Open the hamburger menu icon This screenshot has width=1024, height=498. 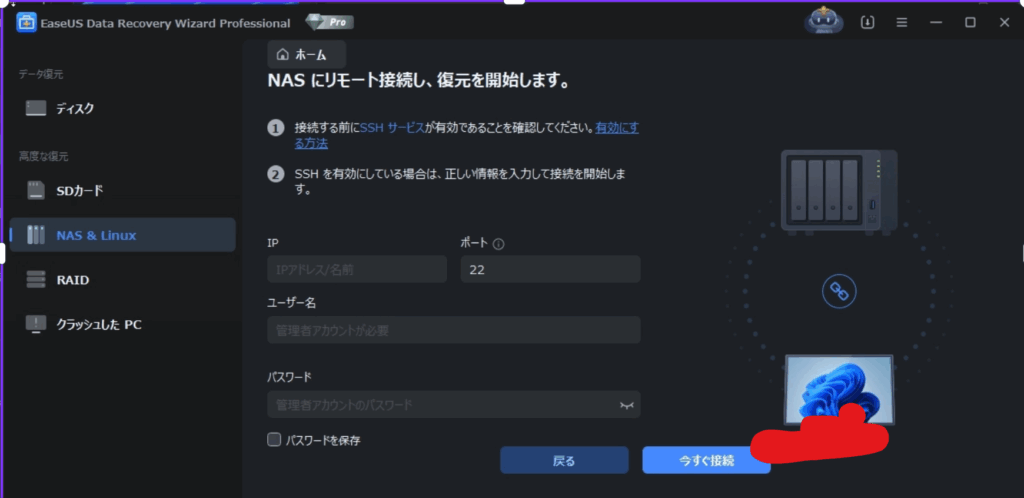pyautogui.click(x=902, y=22)
